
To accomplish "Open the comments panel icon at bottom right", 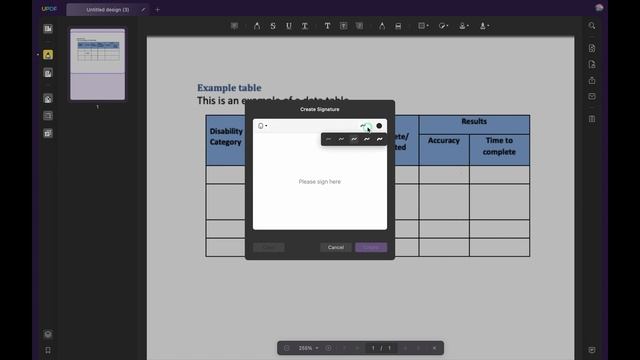I will 592,350.
